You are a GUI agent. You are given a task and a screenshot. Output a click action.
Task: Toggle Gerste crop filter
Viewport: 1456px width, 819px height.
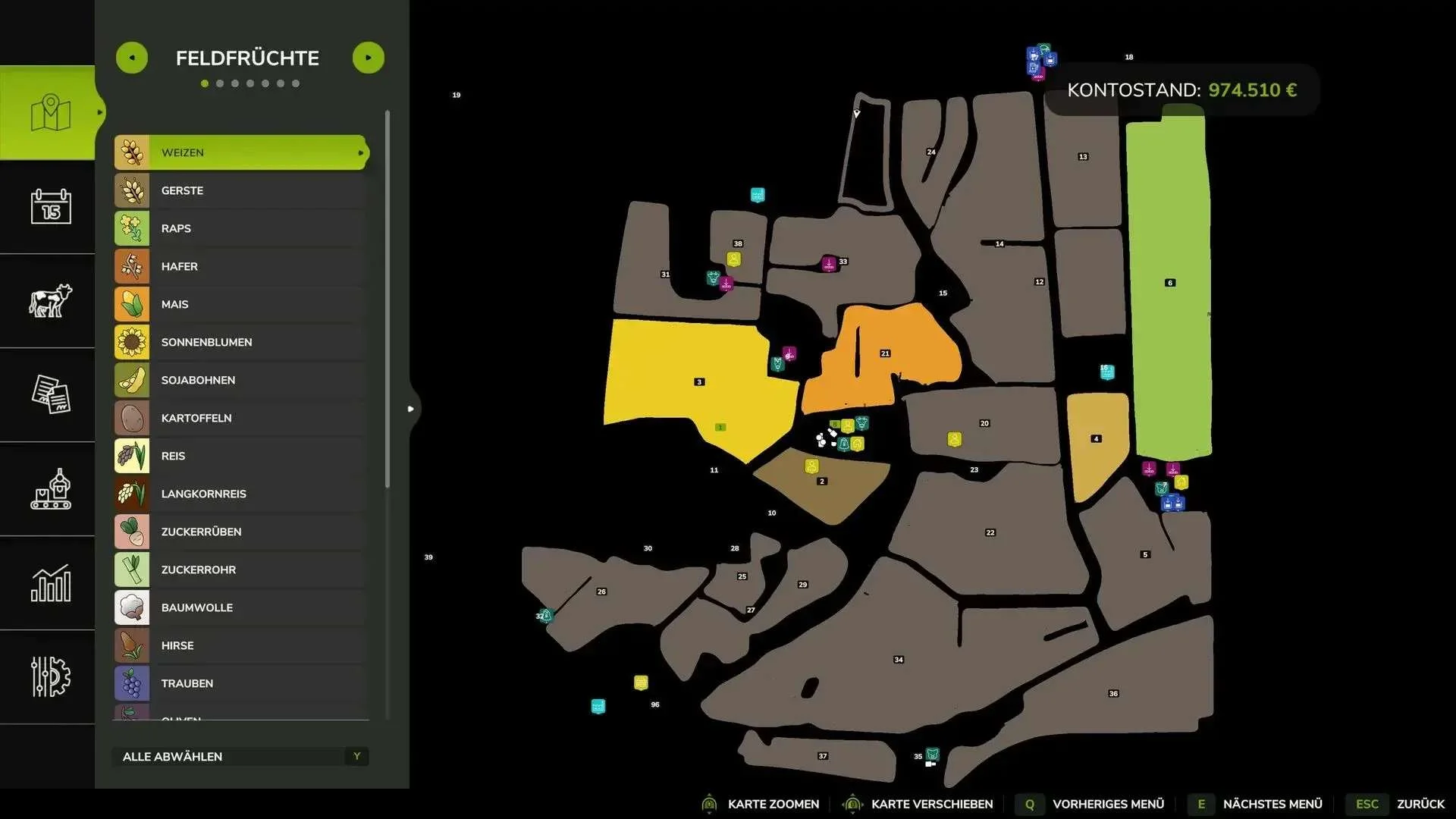[x=241, y=190]
